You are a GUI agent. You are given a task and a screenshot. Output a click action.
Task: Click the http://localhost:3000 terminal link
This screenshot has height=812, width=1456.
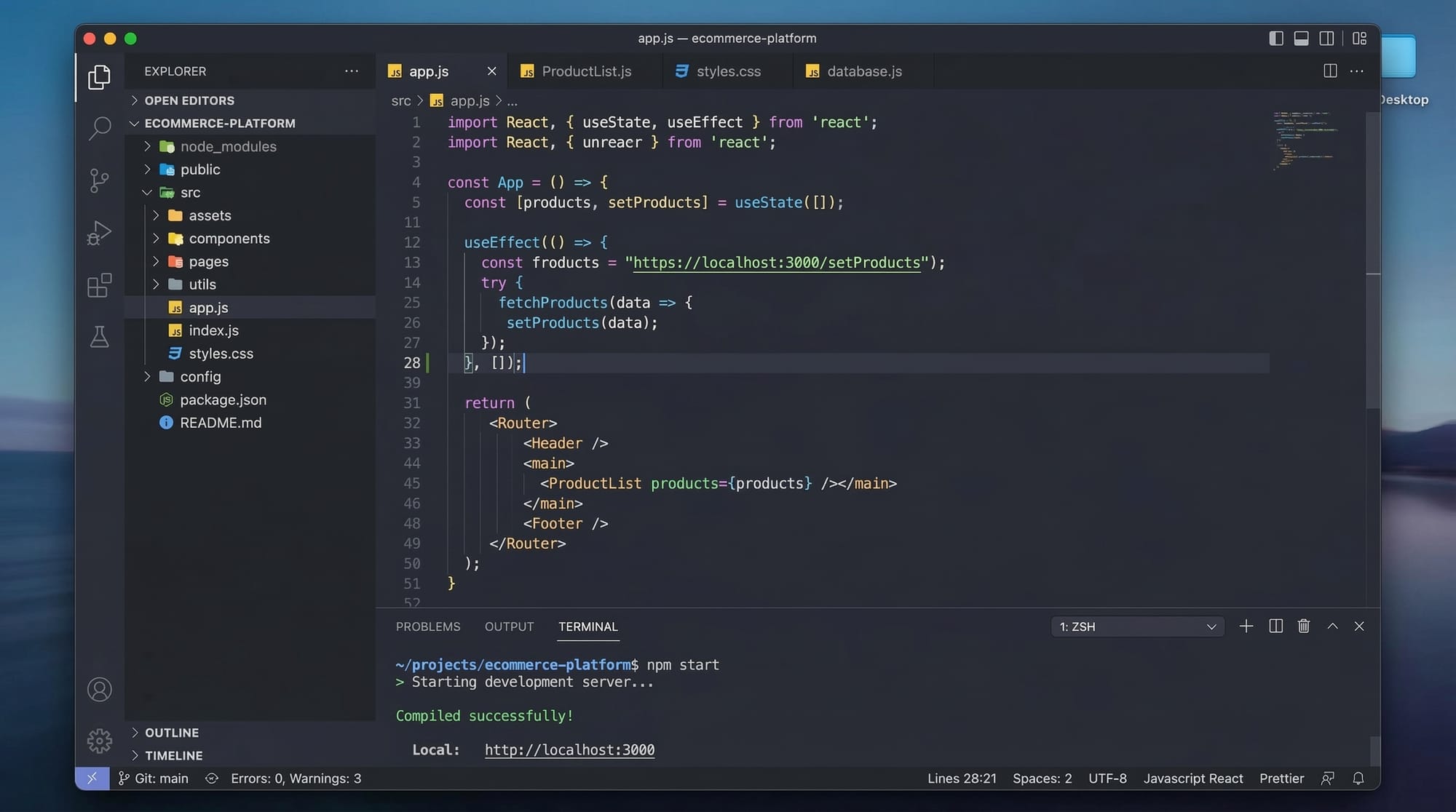point(569,749)
